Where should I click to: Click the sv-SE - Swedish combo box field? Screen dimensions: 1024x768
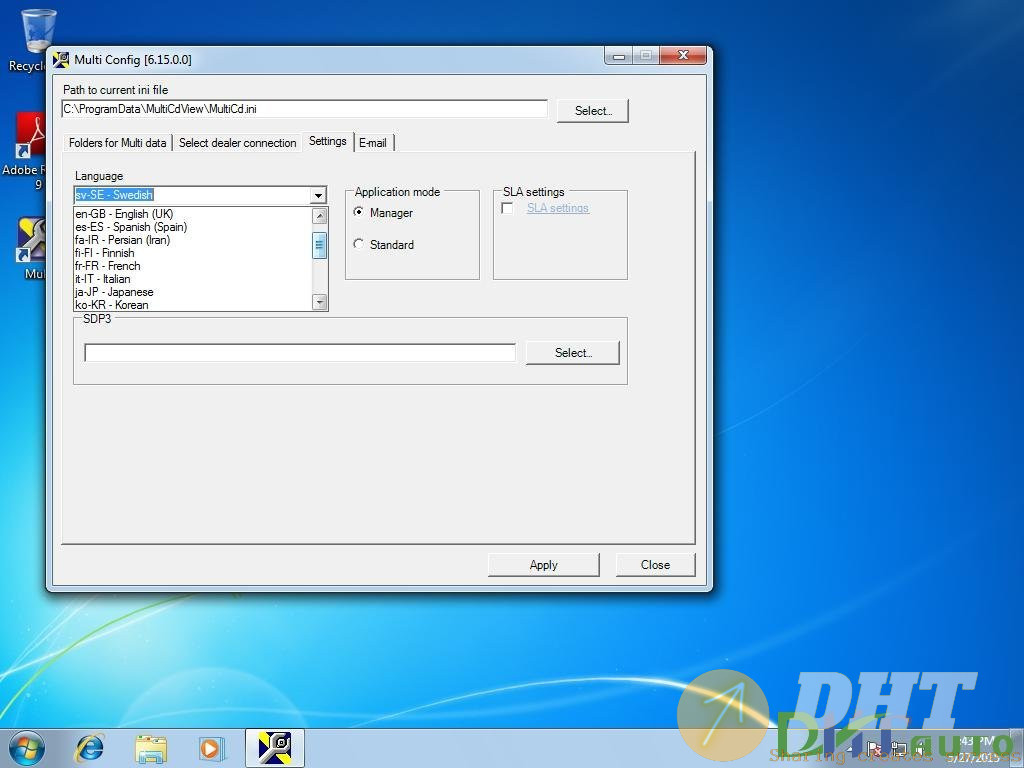(x=193, y=195)
